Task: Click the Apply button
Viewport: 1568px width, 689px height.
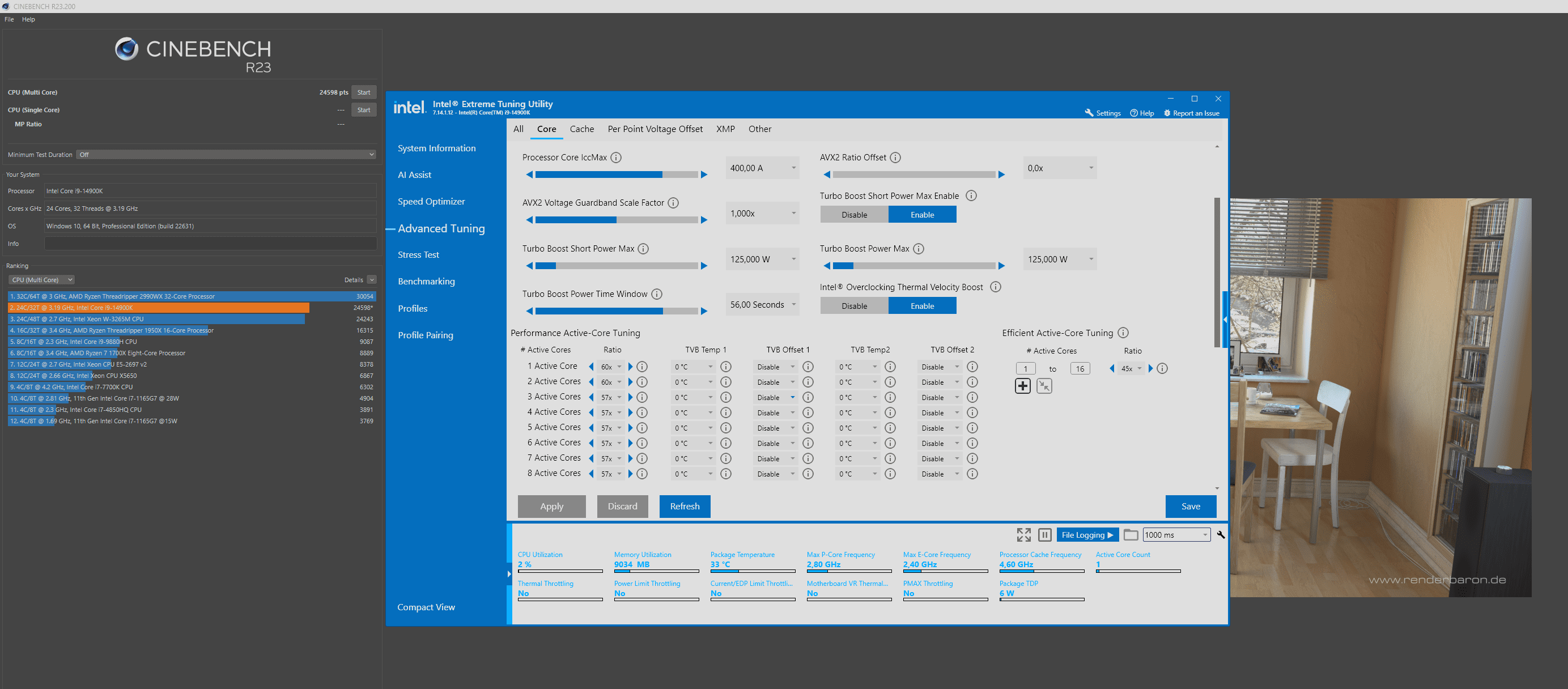Action: click(551, 507)
